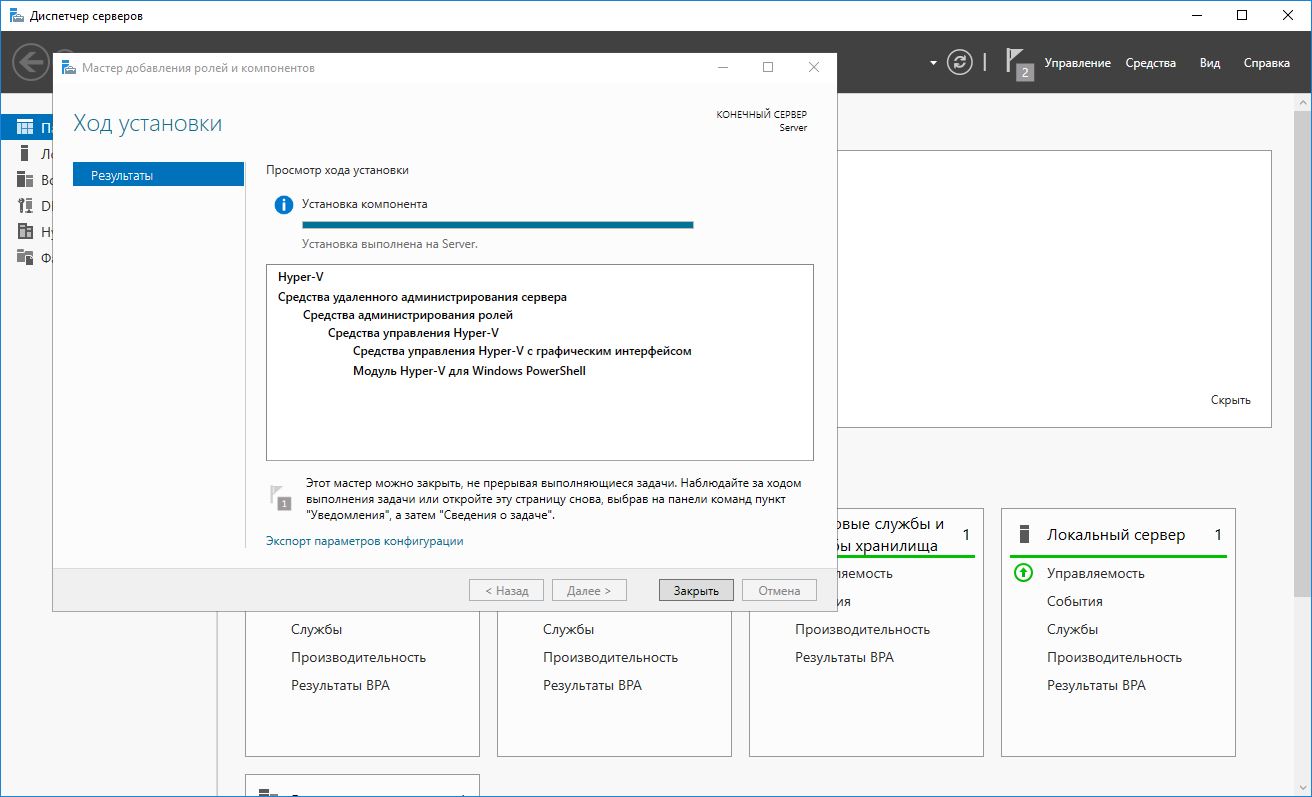Click the installation progress bar
Image resolution: width=1312 pixels, height=797 pixels.
[497, 225]
